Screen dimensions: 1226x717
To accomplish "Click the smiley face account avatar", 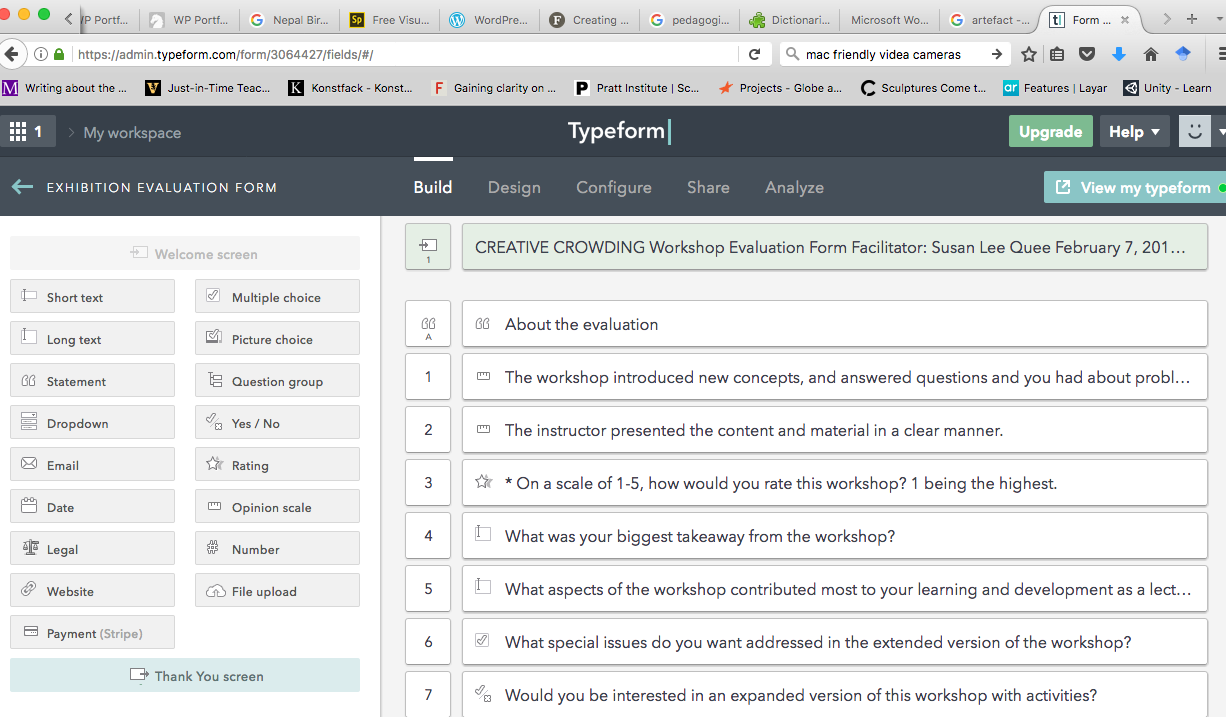I will (1194, 132).
